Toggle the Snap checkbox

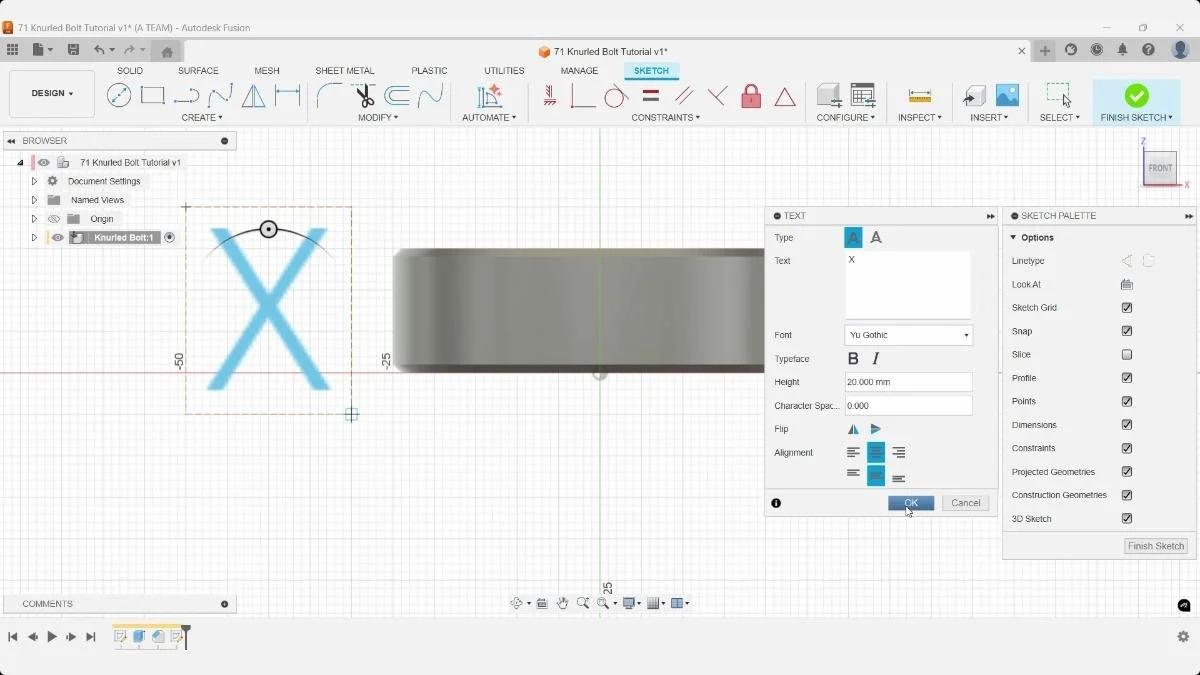coord(1127,331)
